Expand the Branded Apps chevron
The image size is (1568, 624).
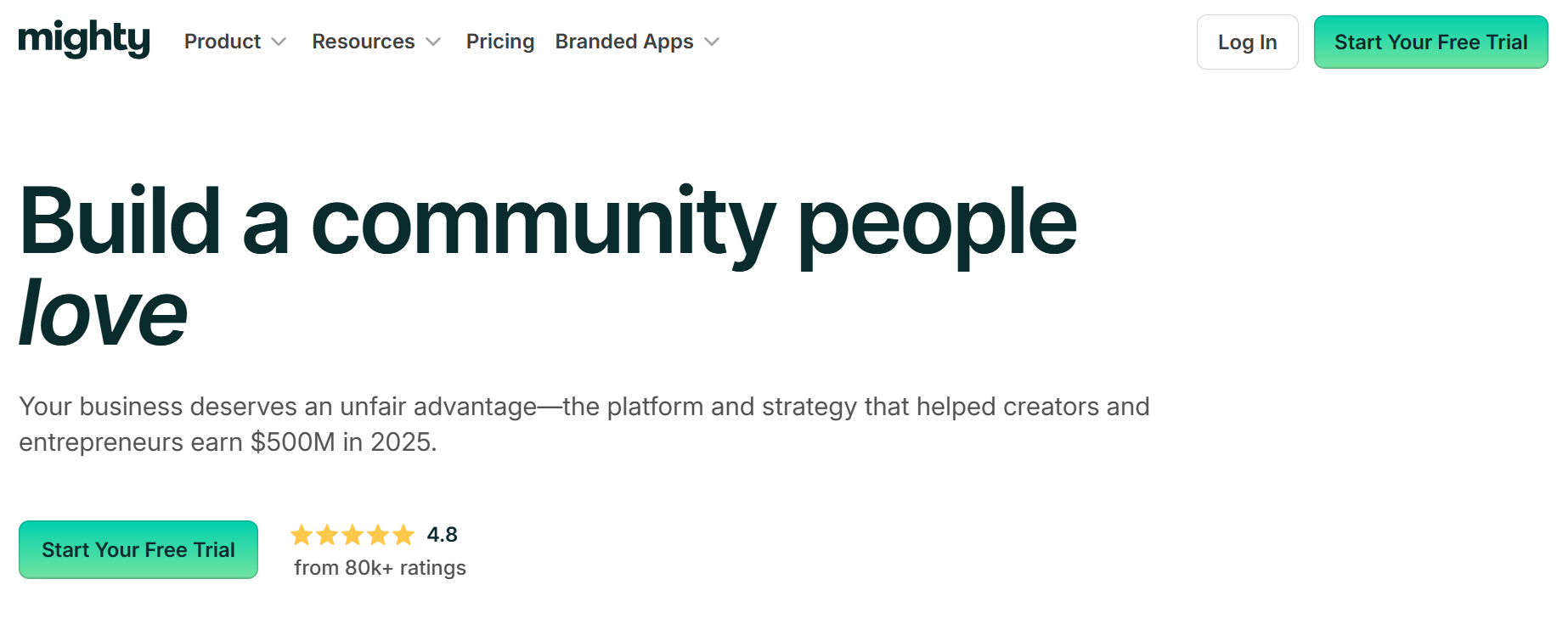(713, 42)
